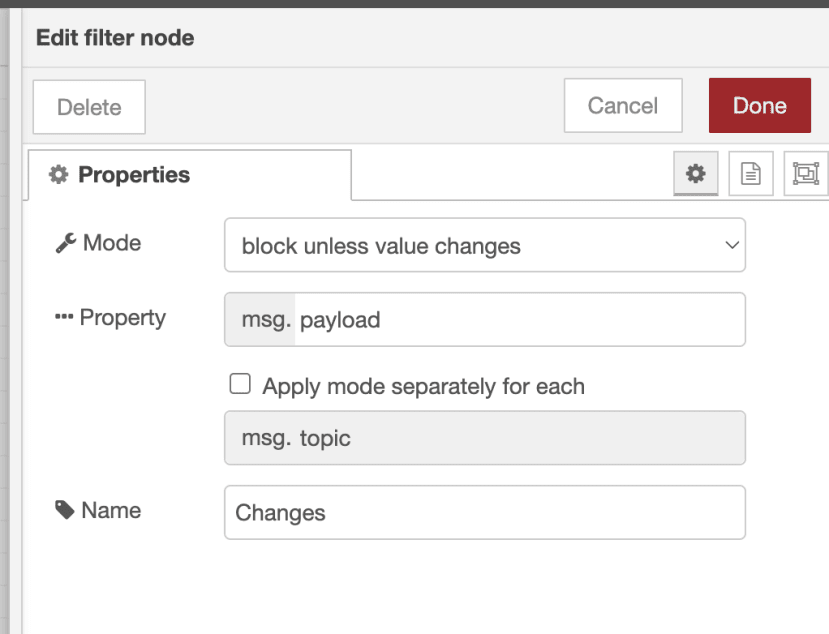Viewport: 829px width, 634px height.
Task: Open the node description document icon
Action: [x=750, y=174]
